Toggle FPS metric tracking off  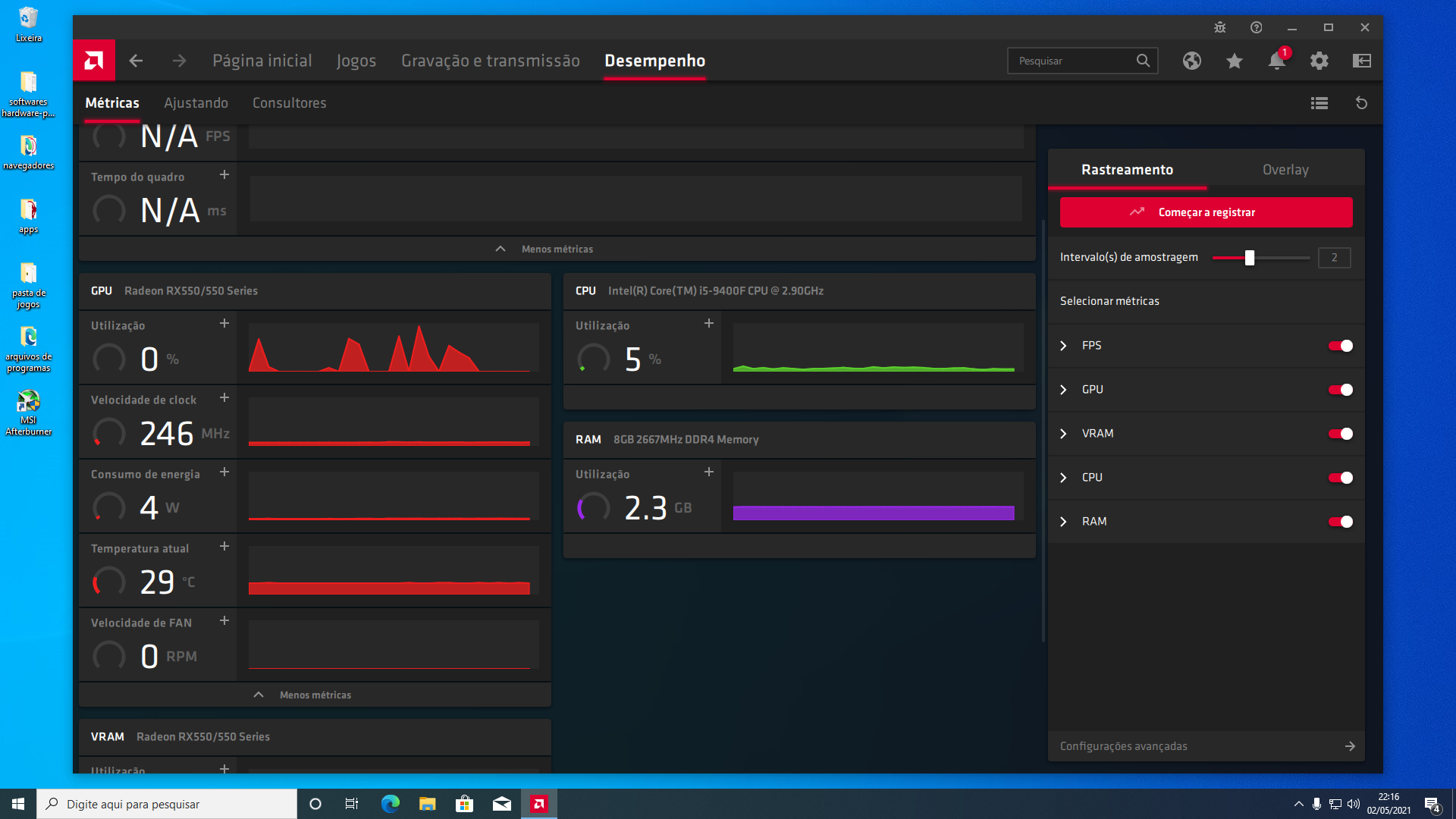point(1340,346)
